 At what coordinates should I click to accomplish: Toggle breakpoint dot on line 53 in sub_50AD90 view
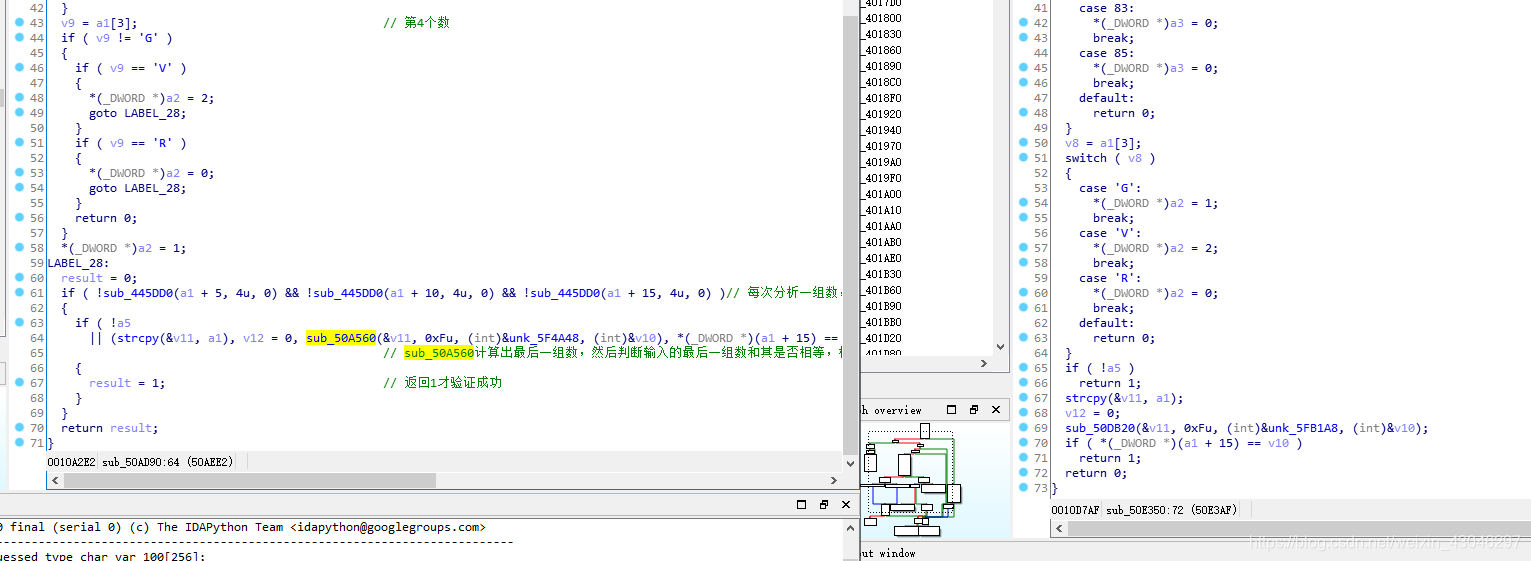pyautogui.click(x=20, y=172)
